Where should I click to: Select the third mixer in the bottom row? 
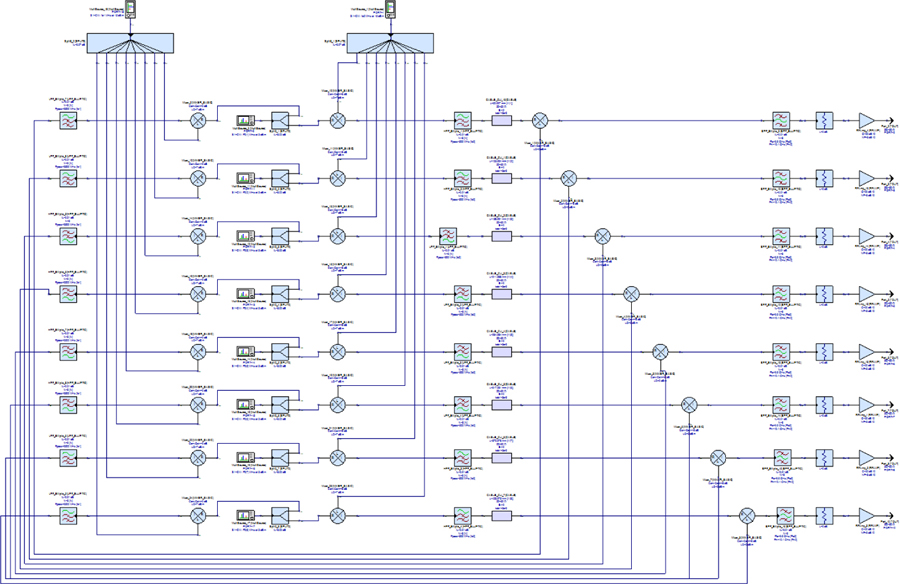(745, 516)
